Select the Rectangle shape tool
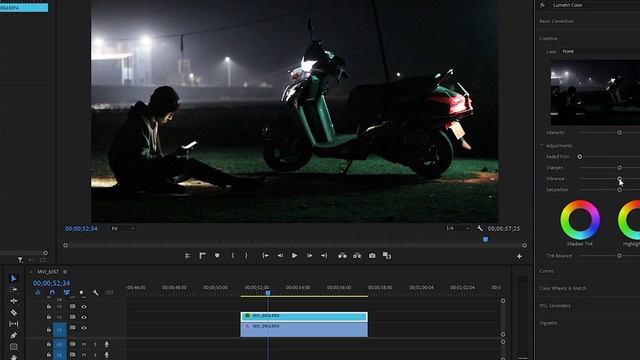Image resolution: width=640 pixels, height=360 pixels. [x=13, y=347]
